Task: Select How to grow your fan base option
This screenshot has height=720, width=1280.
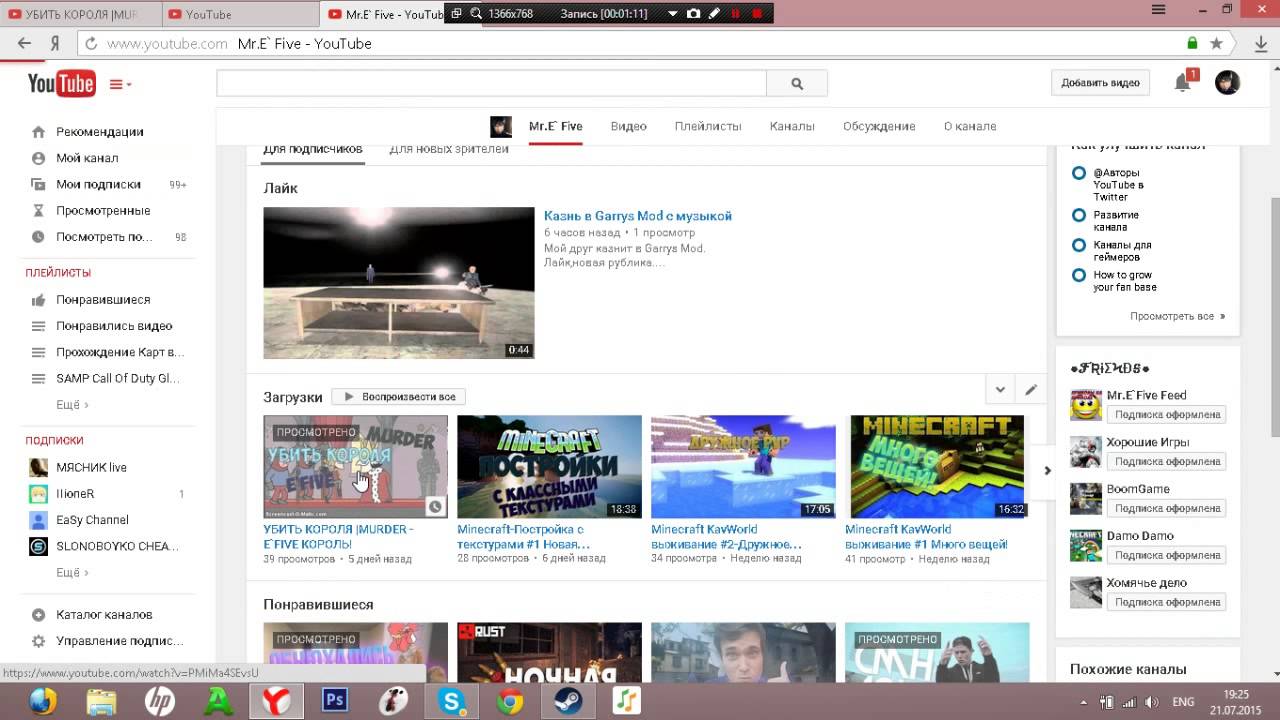Action: tap(1079, 275)
